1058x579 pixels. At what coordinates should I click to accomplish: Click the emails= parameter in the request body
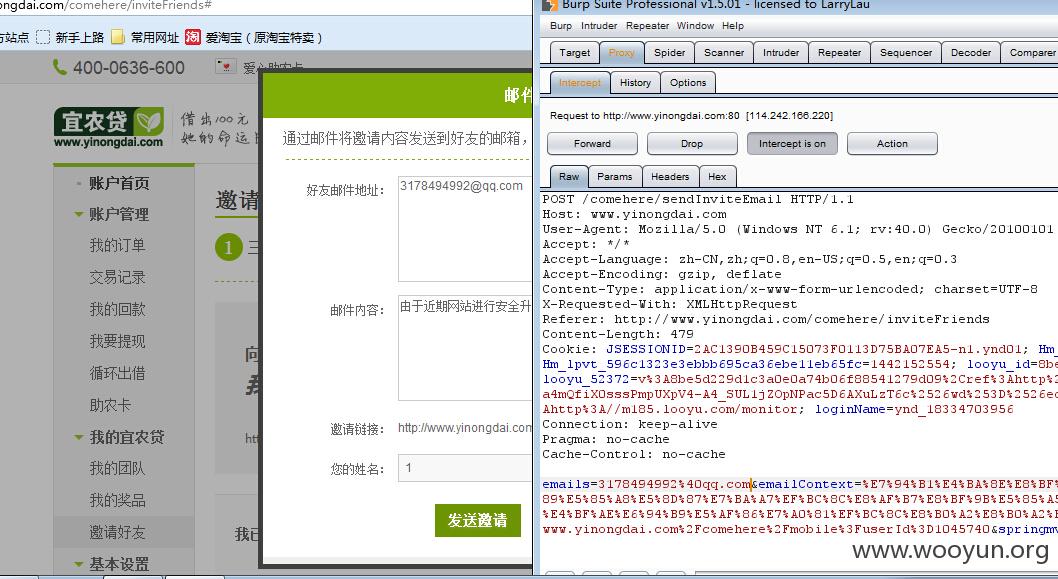pyautogui.click(x=647, y=485)
